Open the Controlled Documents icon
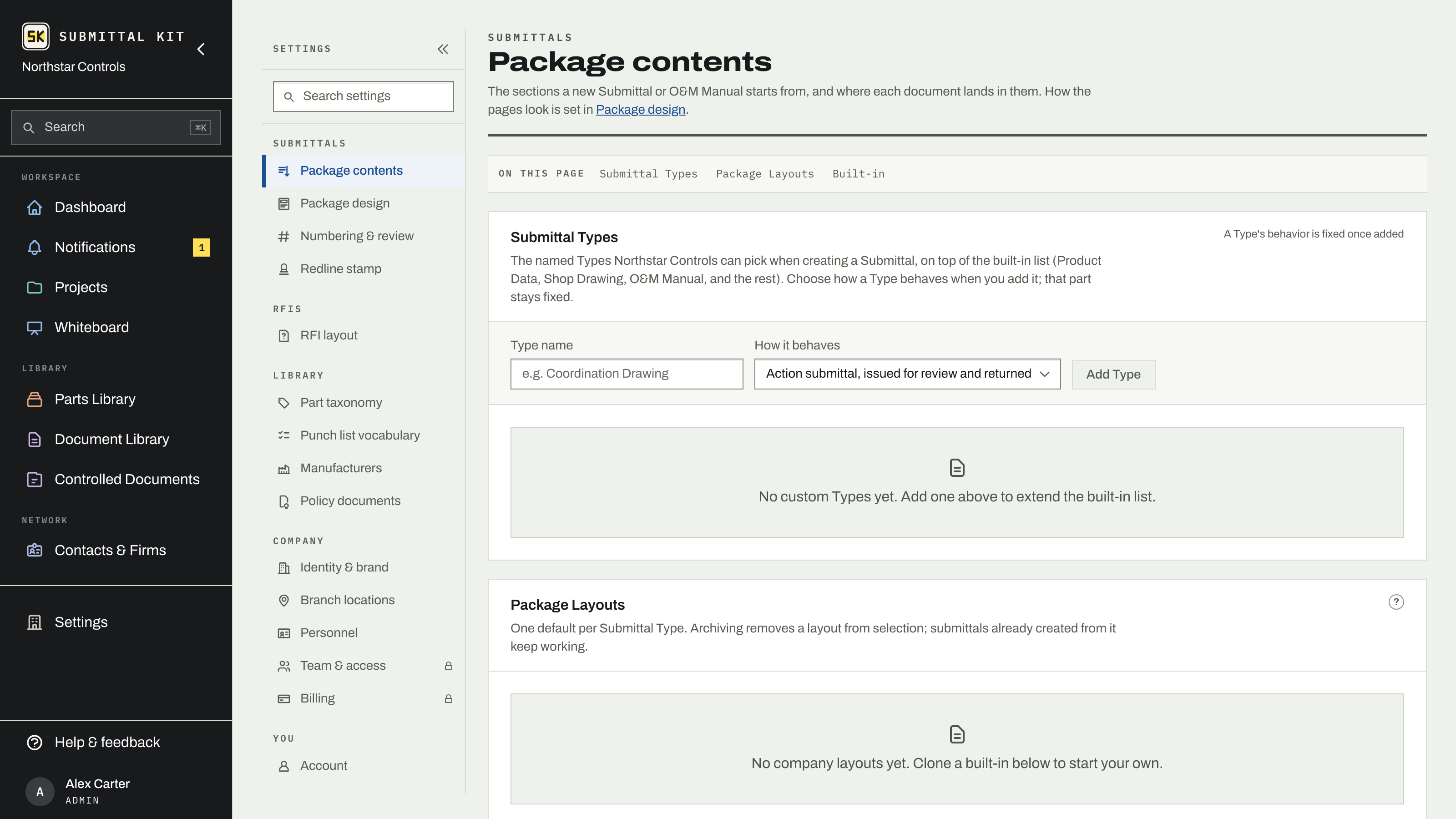The width and height of the screenshot is (1456, 819). pos(35,480)
